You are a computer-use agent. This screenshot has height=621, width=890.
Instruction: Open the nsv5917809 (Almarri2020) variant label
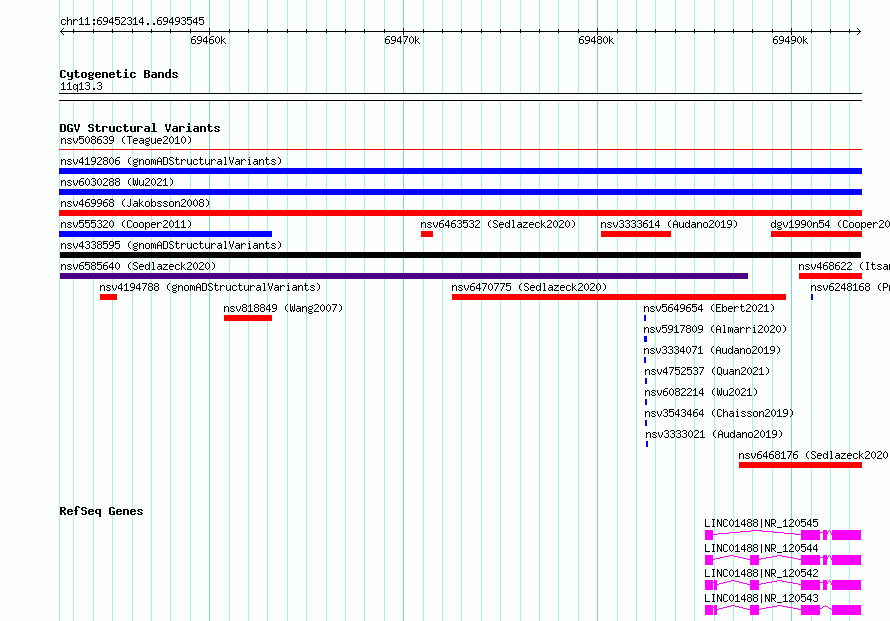click(715, 329)
